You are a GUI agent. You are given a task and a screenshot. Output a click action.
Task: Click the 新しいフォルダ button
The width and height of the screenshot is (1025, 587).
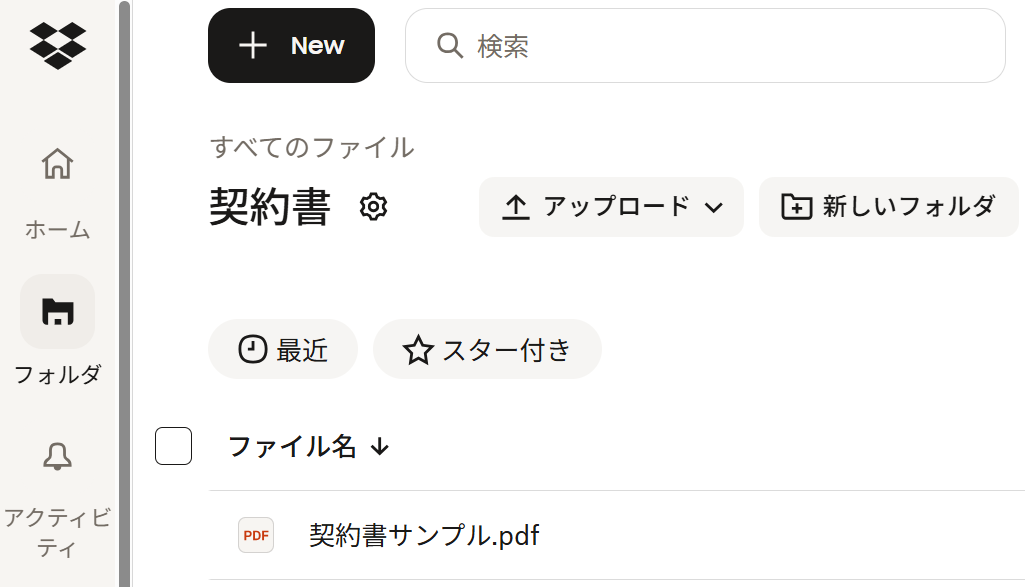pyautogui.click(x=888, y=207)
